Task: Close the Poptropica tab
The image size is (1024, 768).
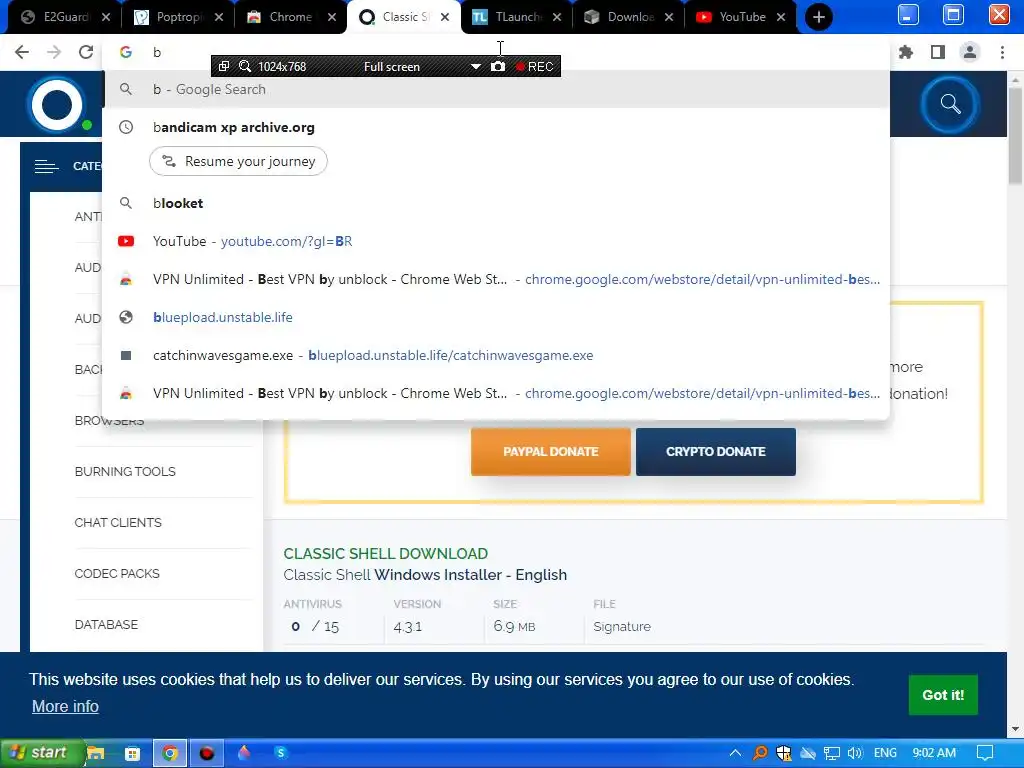Action: tap(219, 17)
